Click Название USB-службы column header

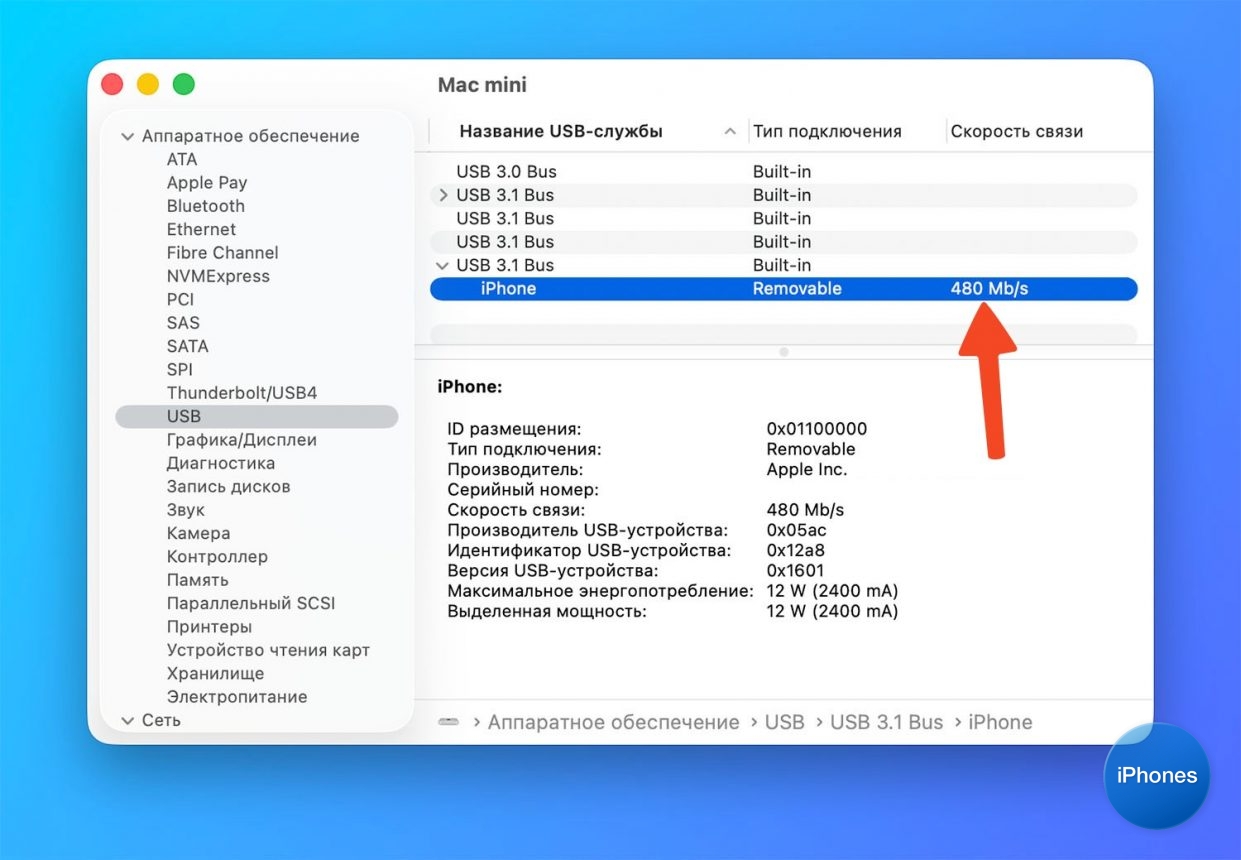(561, 131)
